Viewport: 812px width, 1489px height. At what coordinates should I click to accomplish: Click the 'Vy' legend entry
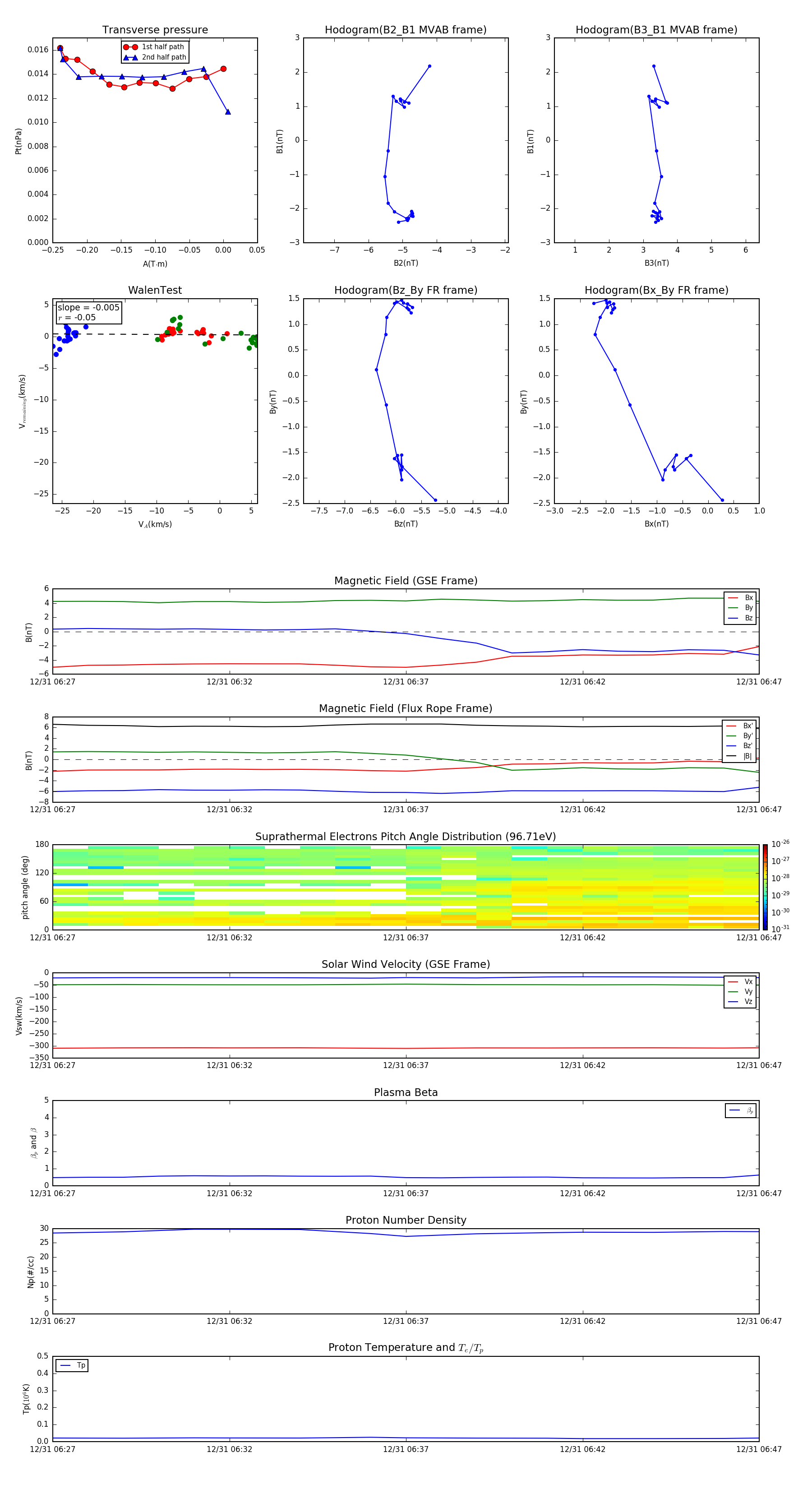click(740, 991)
